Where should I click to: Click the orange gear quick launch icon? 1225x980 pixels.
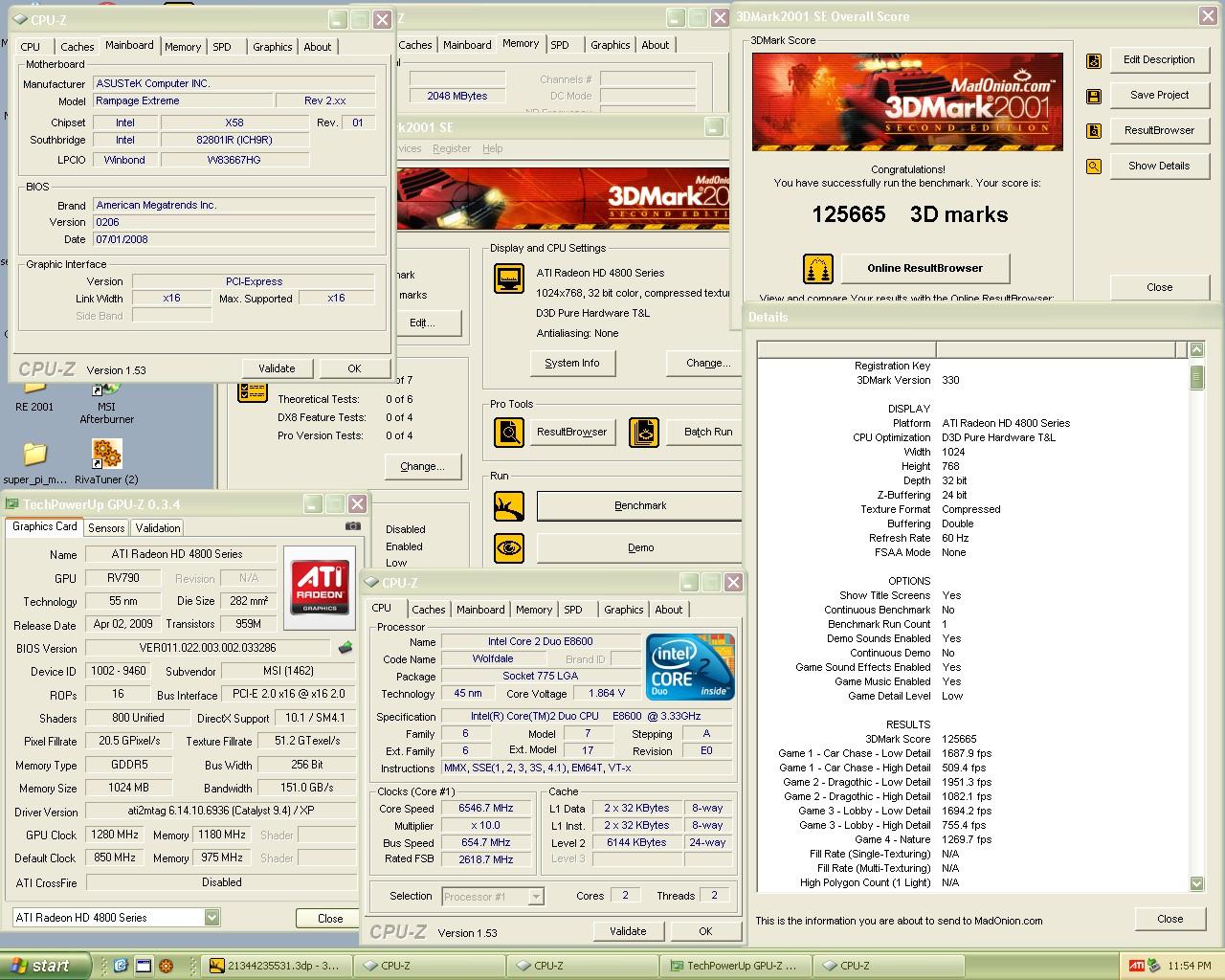coord(167,966)
